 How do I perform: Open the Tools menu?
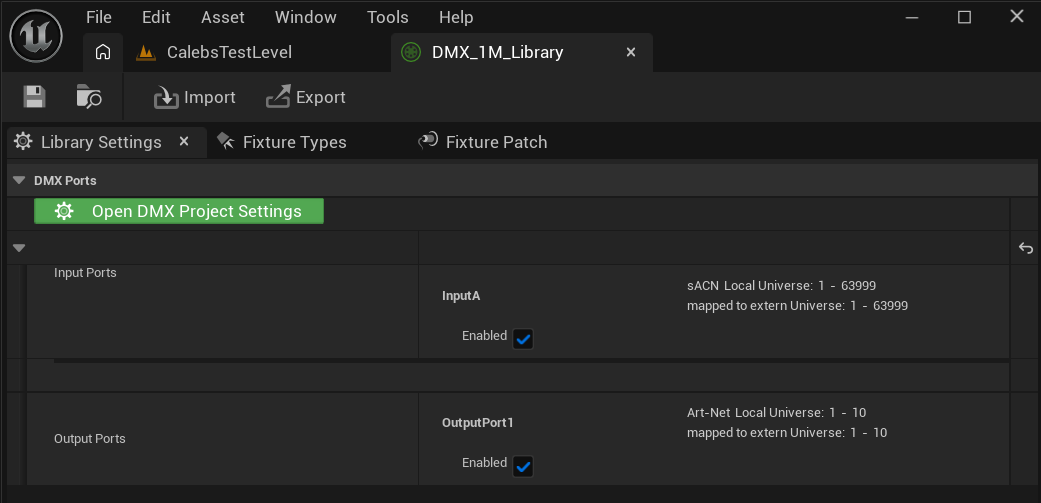tap(388, 17)
